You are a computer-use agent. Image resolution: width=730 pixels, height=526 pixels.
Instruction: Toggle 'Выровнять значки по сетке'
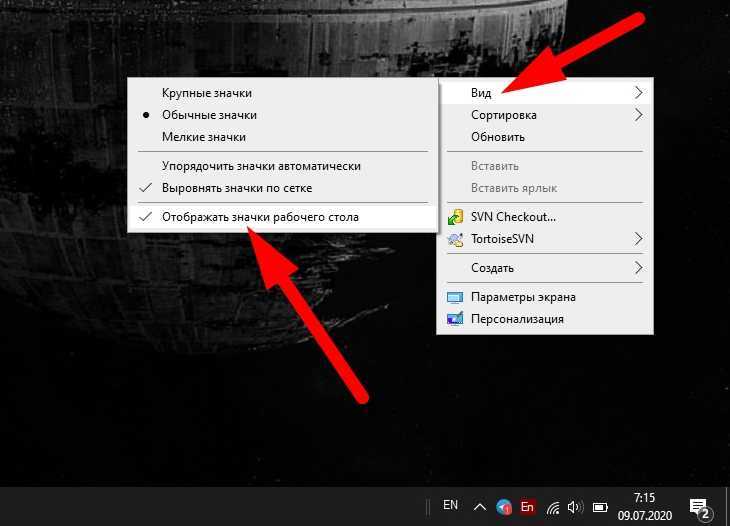tap(283, 188)
